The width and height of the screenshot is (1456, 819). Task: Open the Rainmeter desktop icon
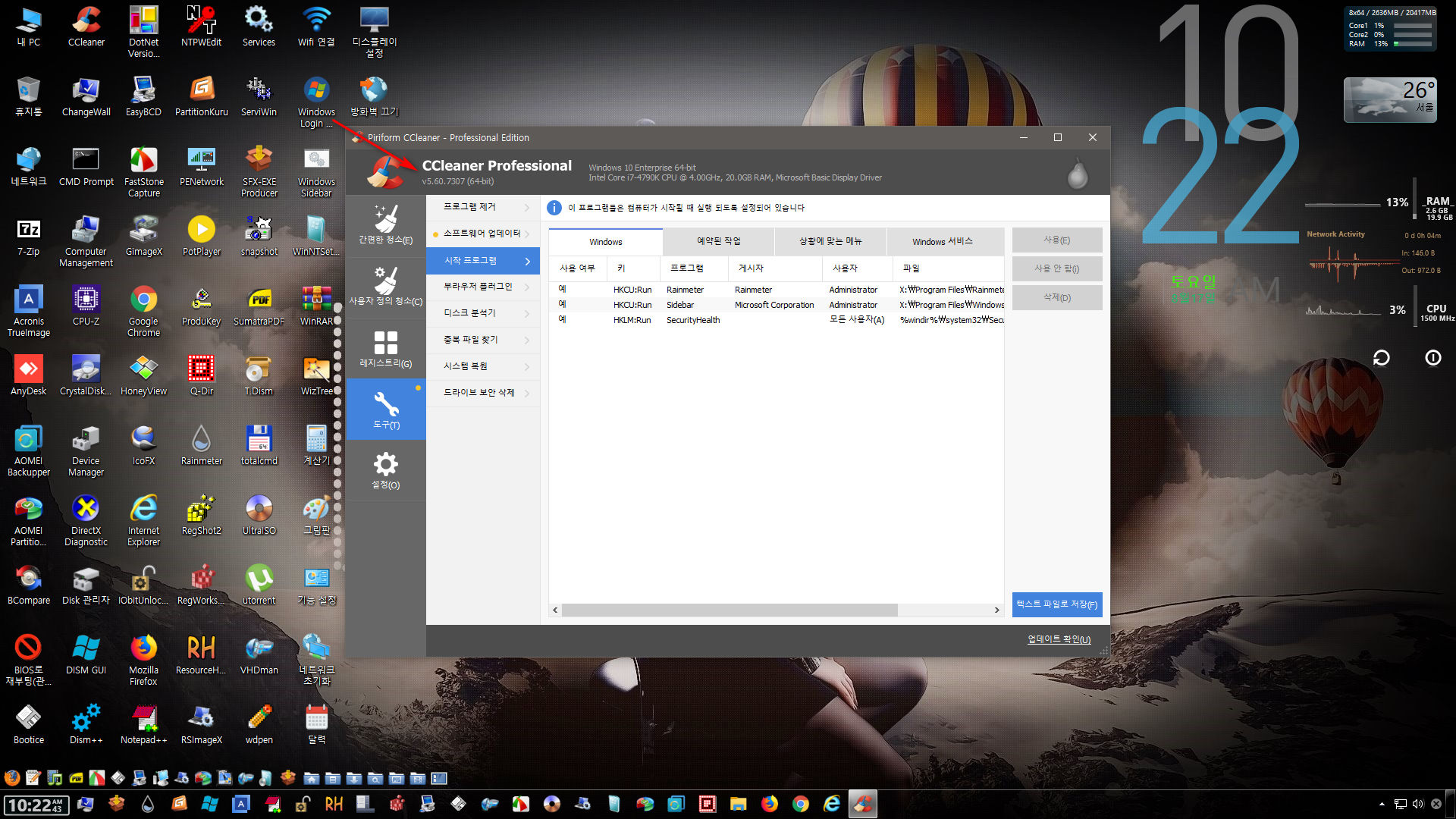(x=201, y=445)
